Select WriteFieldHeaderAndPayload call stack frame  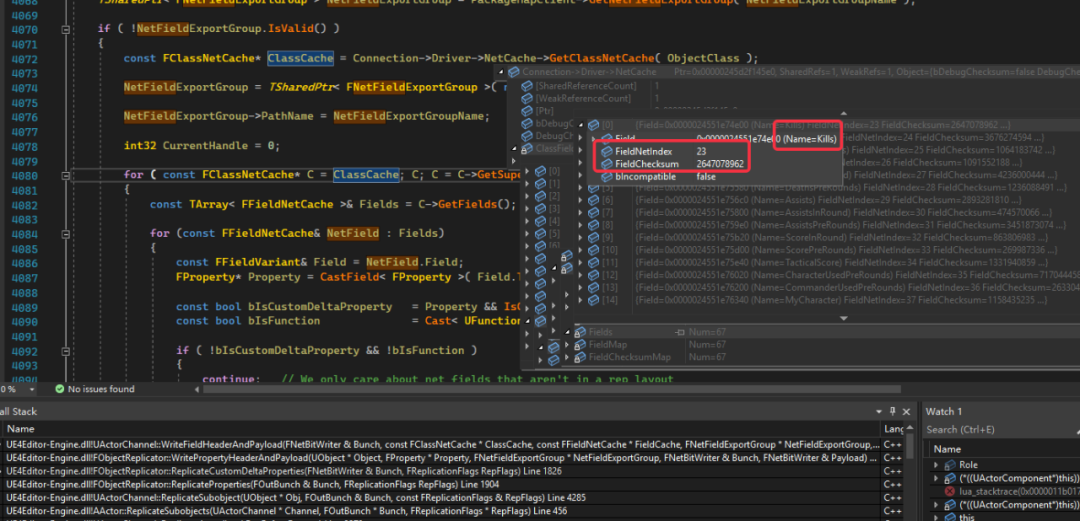click(441, 444)
